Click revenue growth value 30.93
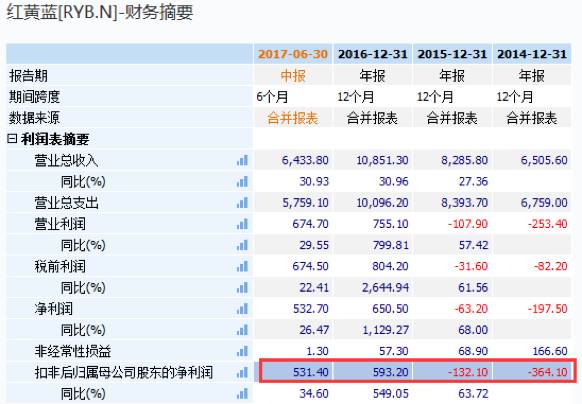Viewport: 582px width, 404px height. click(x=314, y=182)
